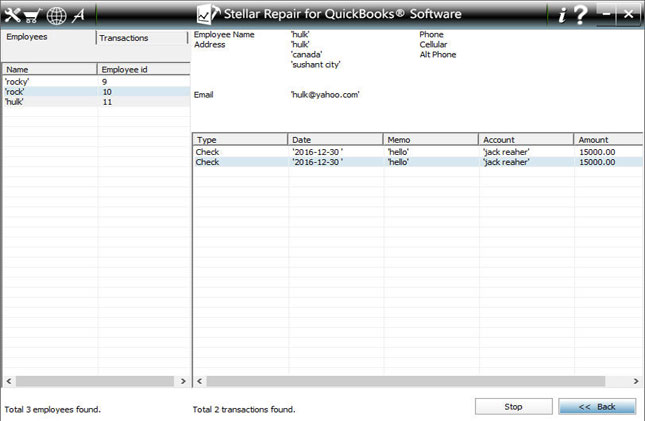Open the globe language icon
Viewport: 645px width, 421px height.
[56, 16]
